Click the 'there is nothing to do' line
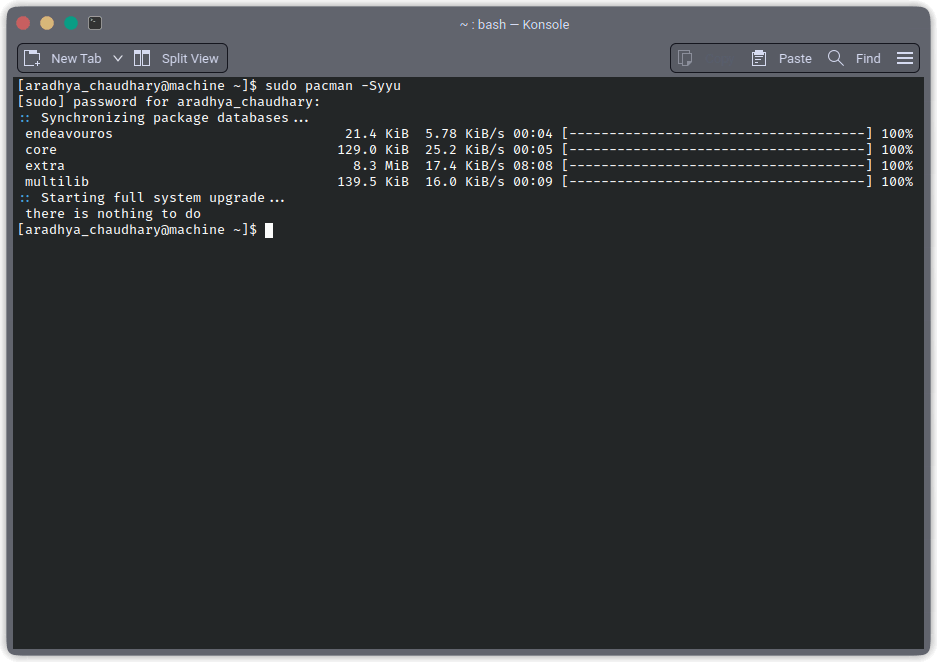The height and width of the screenshot is (662, 937). pyautogui.click(x=113, y=214)
